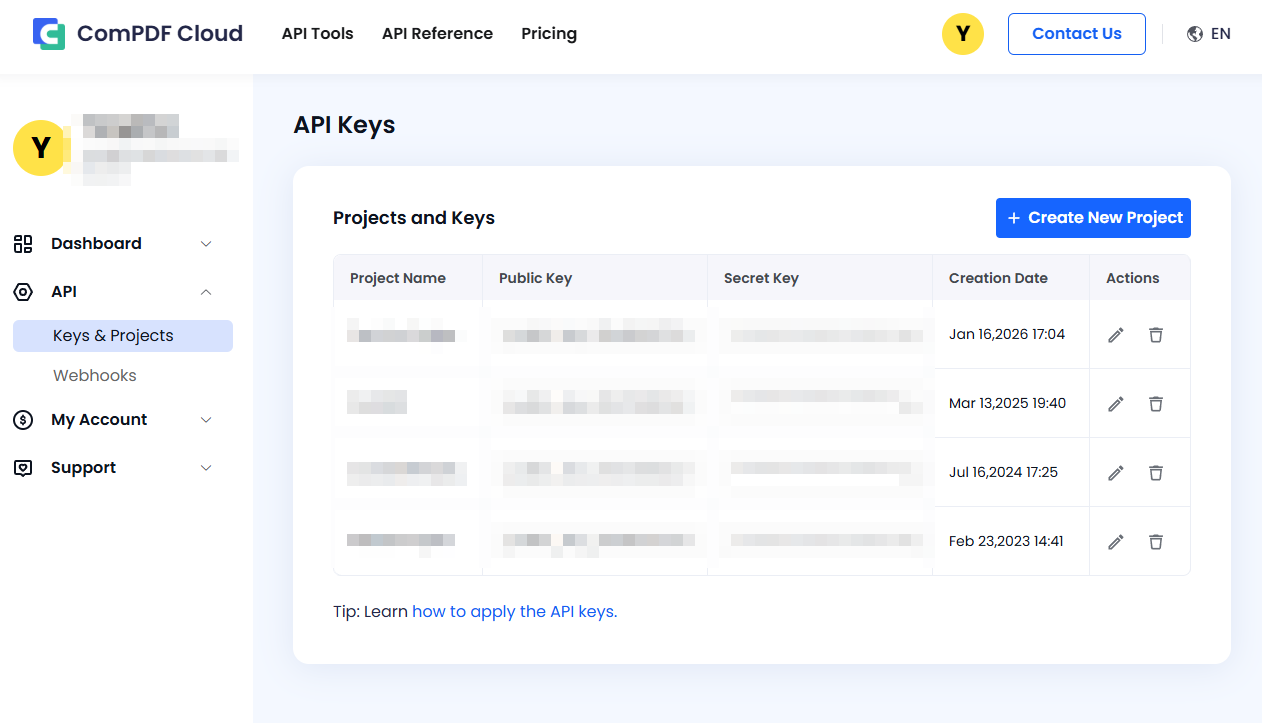
Task: Click the Create New Project button
Action: point(1092,217)
